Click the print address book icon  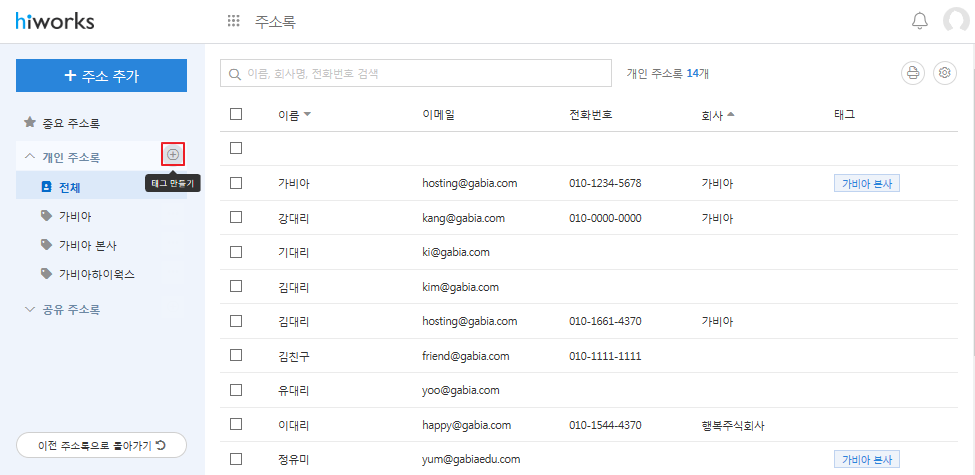click(912, 73)
